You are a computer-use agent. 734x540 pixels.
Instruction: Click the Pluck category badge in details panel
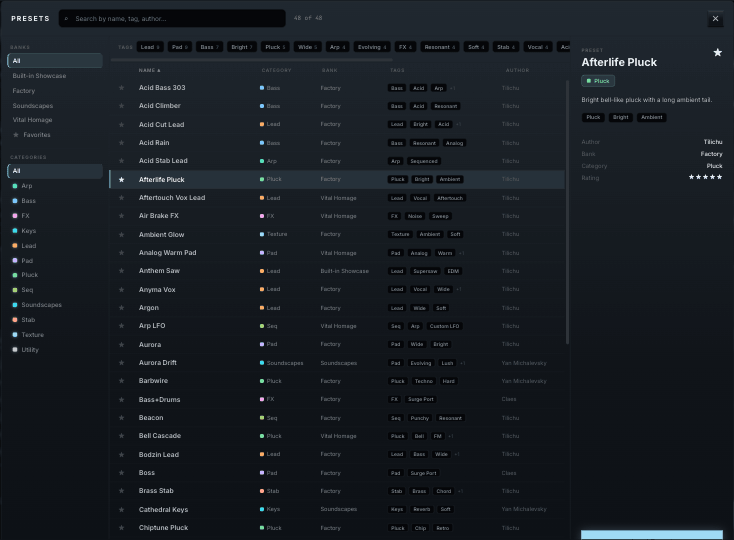click(598, 81)
